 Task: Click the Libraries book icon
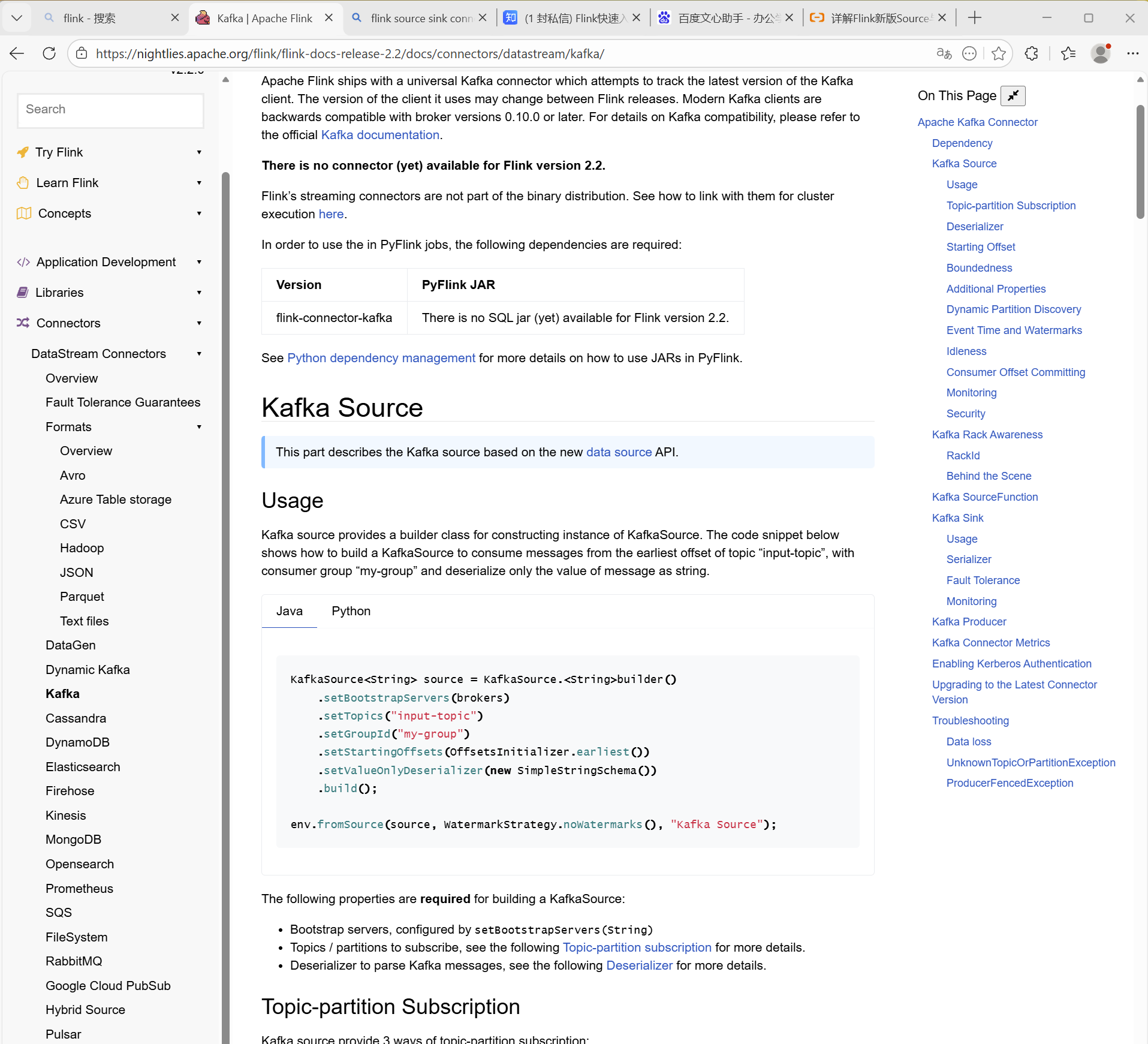click(x=23, y=293)
